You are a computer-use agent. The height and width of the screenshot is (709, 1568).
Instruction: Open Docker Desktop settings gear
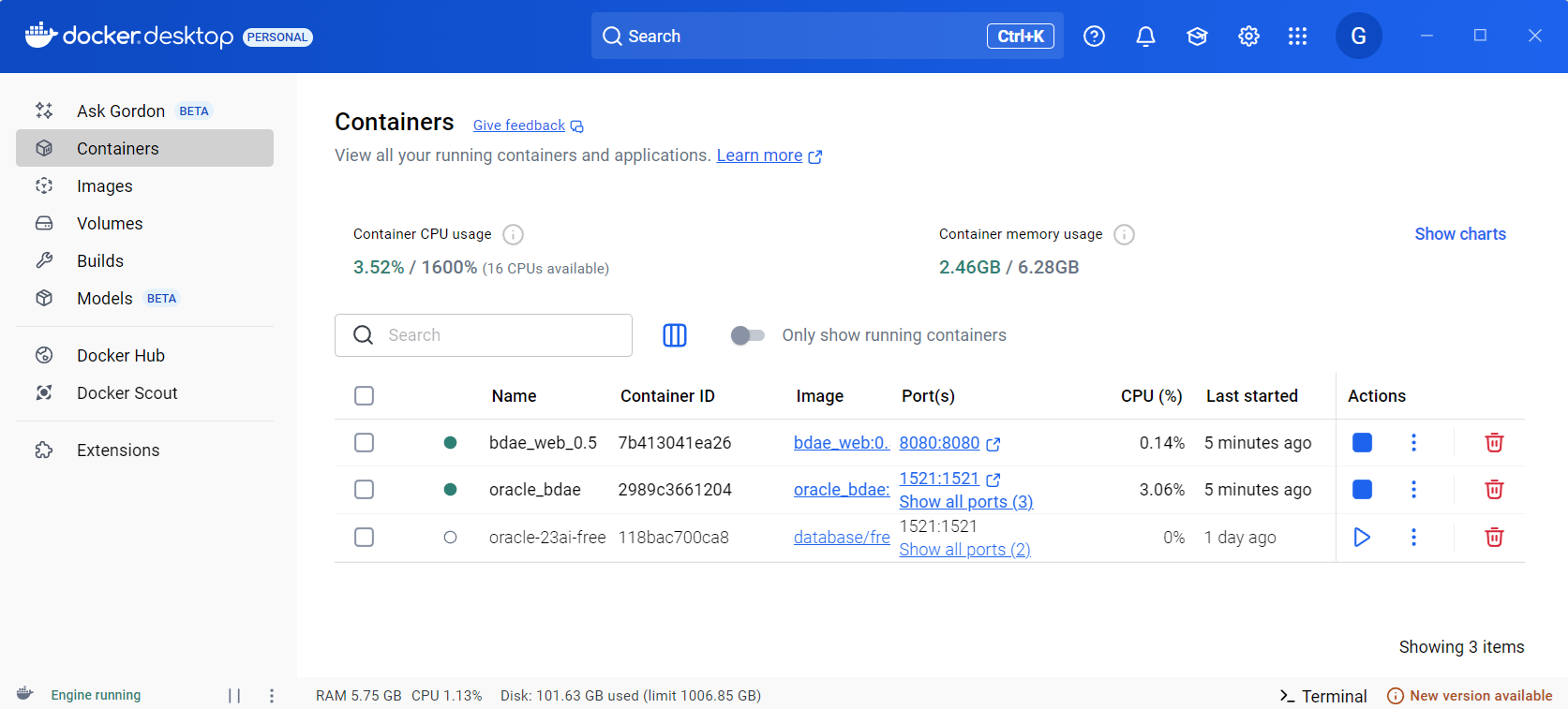[x=1248, y=37]
